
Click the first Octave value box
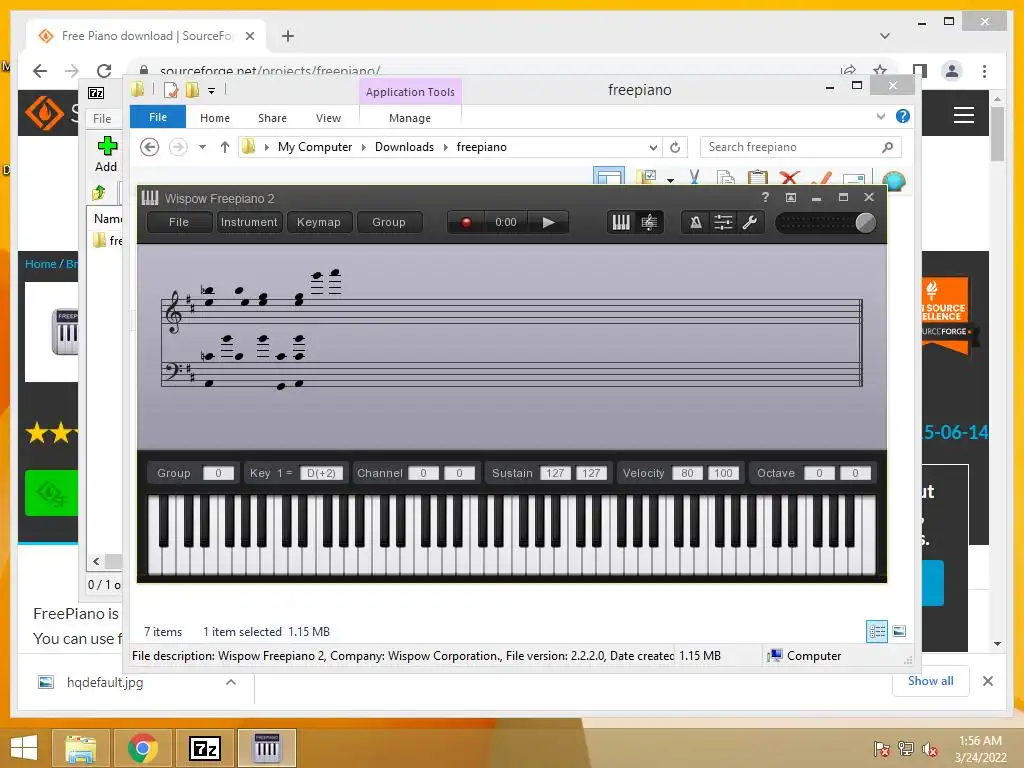pos(819,473)
